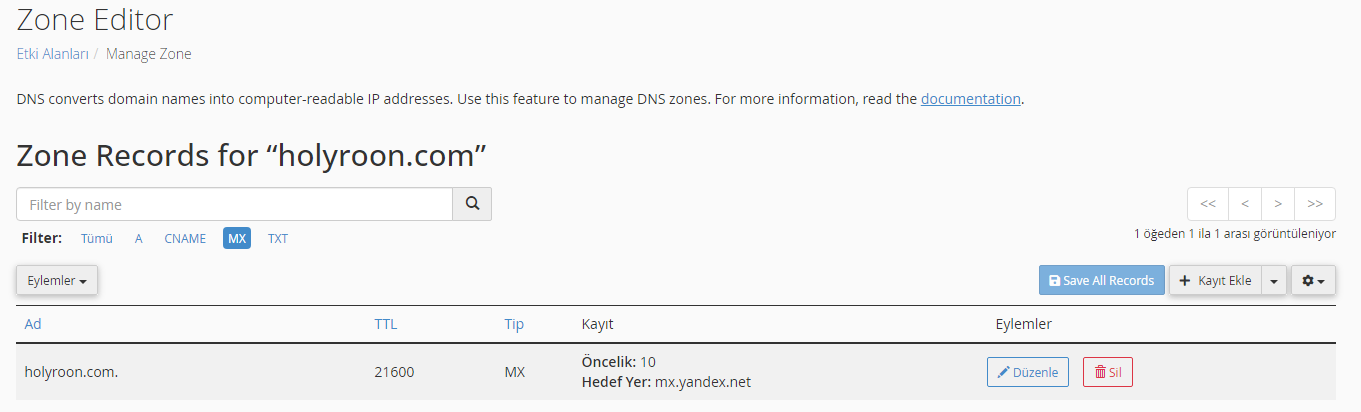Filter records by Tümü

coord(97,239)
